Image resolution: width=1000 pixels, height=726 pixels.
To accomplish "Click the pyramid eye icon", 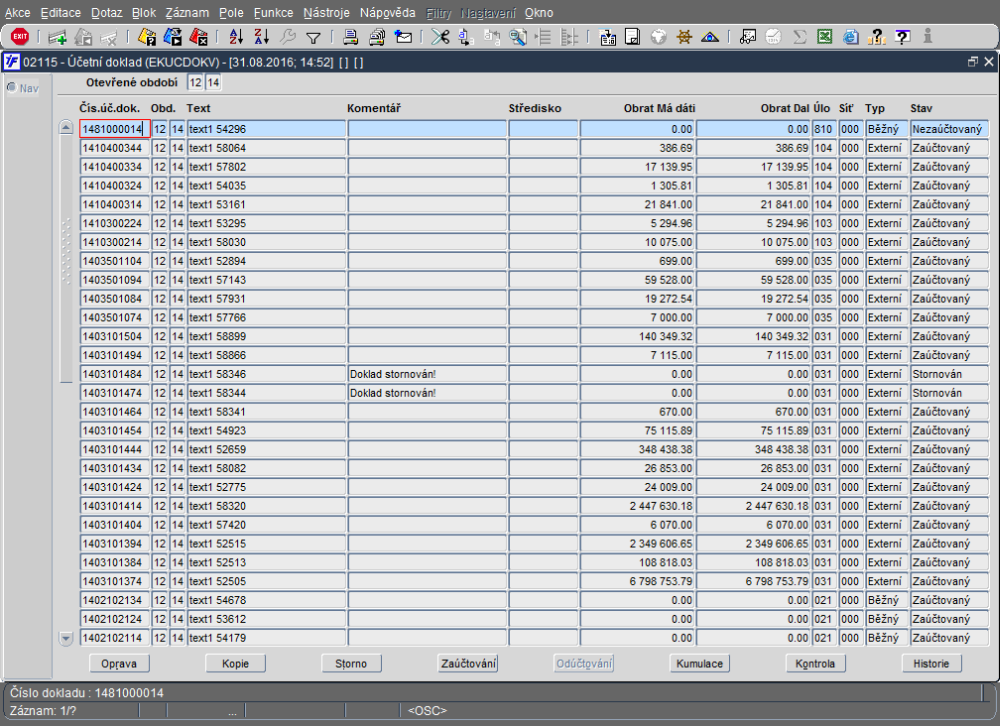I will pos(710,37).
